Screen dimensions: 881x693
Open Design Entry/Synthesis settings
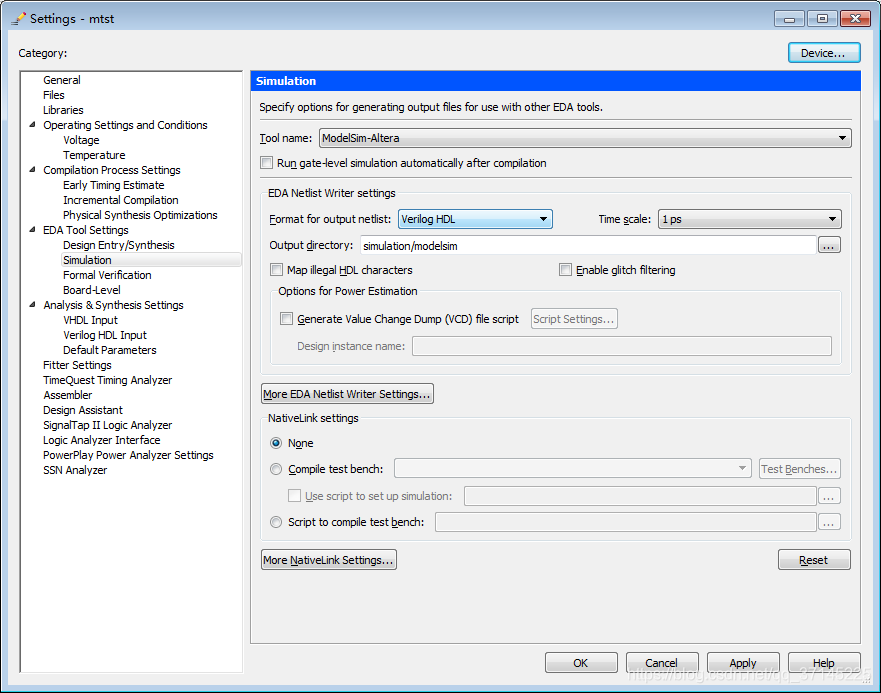tap(119, 245)
